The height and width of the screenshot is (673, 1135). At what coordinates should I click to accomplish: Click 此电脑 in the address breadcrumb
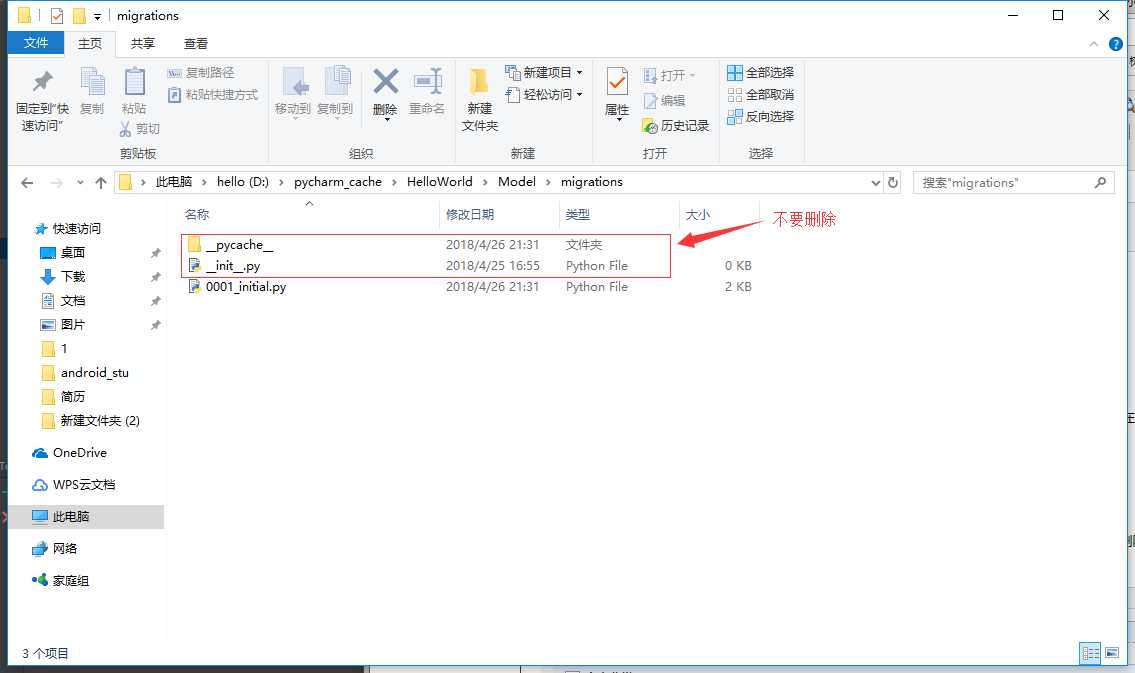[x=174, y=182]
